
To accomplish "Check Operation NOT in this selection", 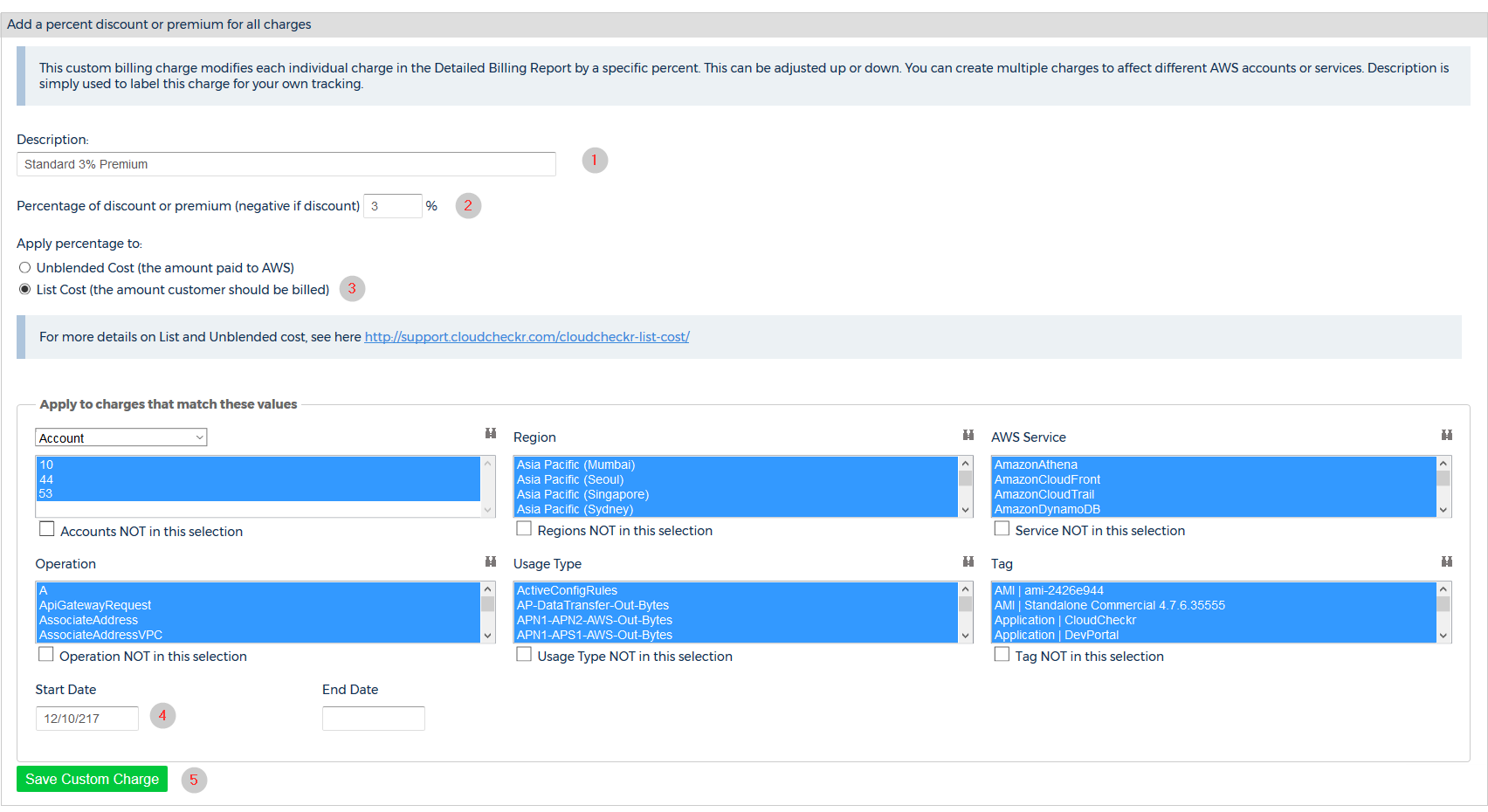I will [46, 654].
